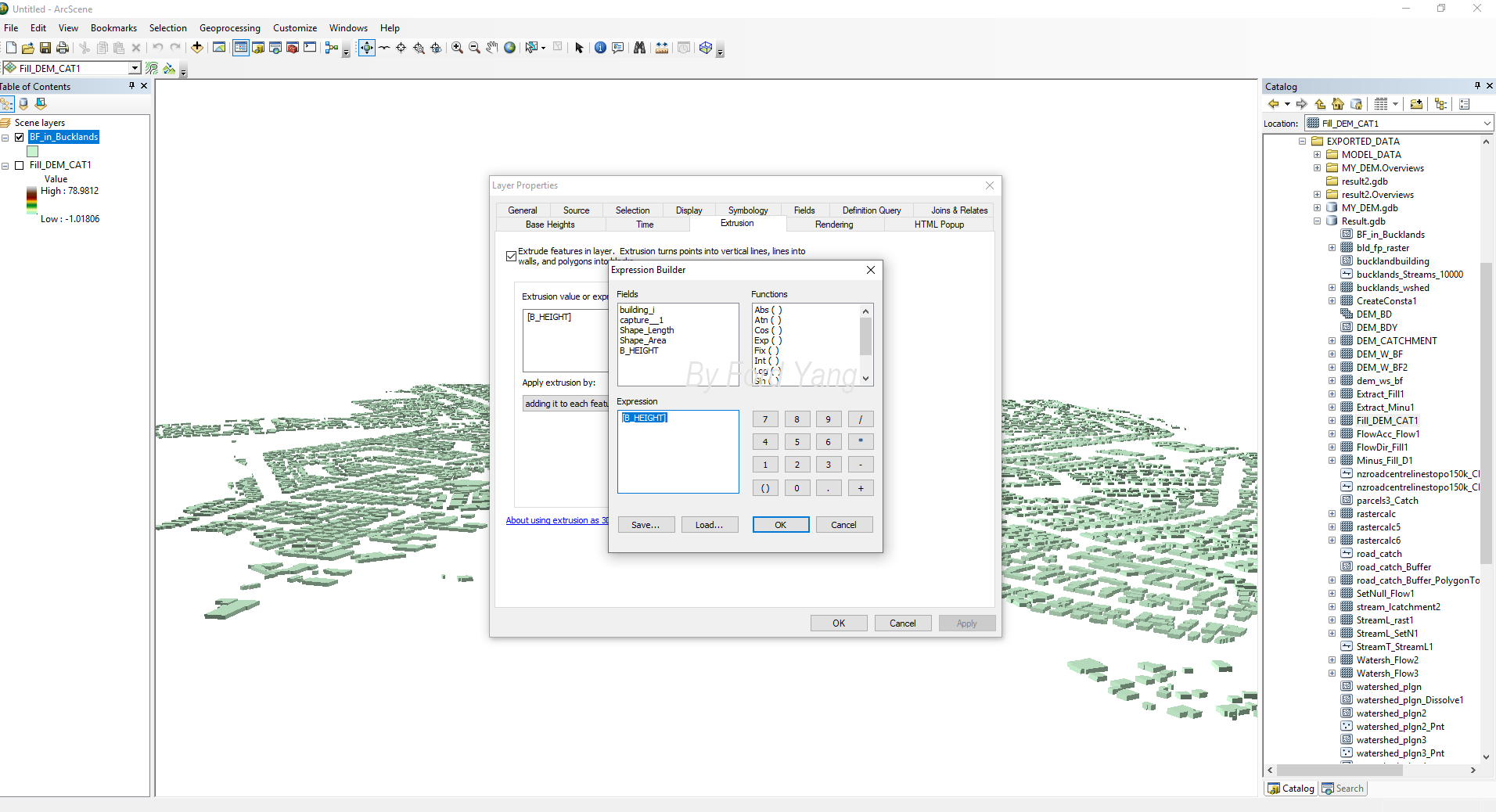Click the Full Extent globe icon
The width and height of the screenshot is (1496, 812).
click(510, 48)
